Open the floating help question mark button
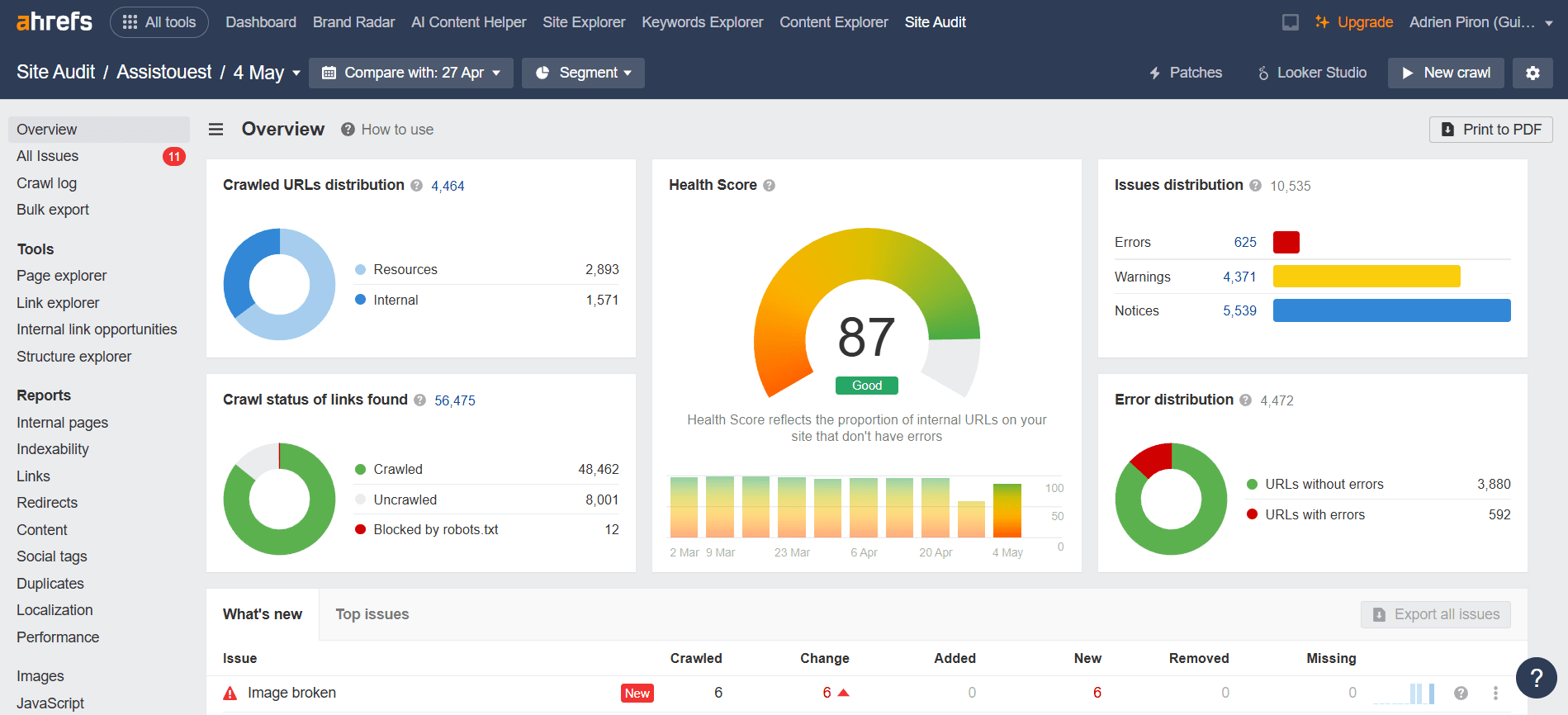This screenshot has width=1568, height=715. [1536, 678]
